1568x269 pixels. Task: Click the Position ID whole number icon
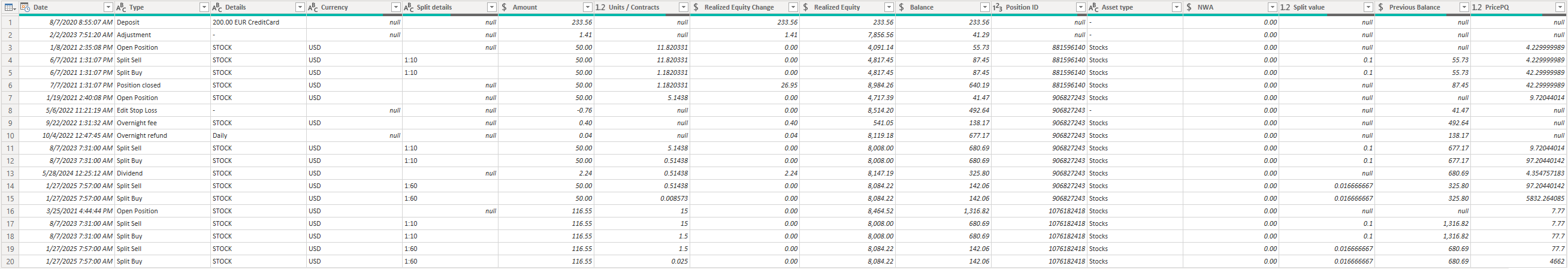point(998,7)
